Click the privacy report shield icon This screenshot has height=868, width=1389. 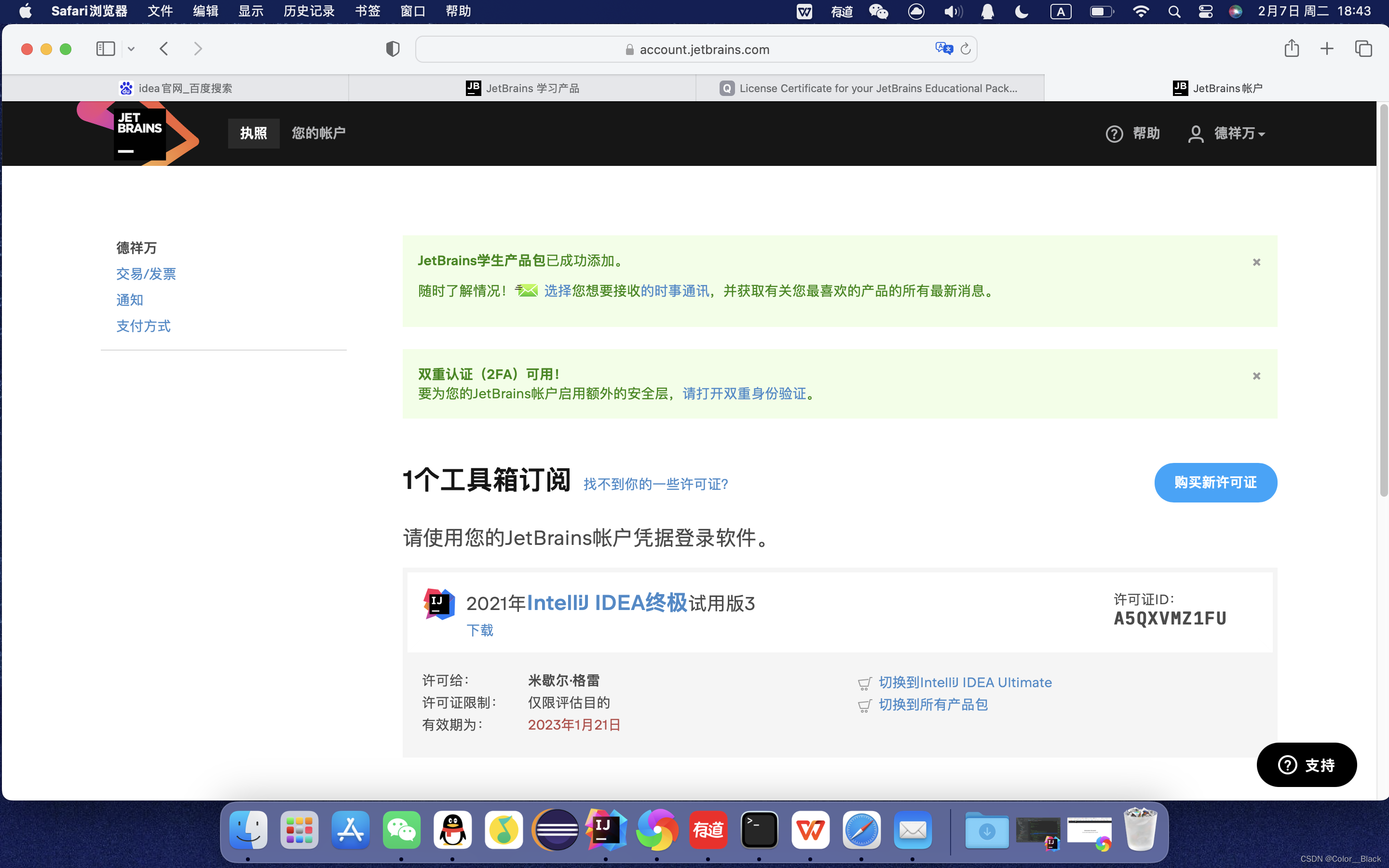[393, 49]
